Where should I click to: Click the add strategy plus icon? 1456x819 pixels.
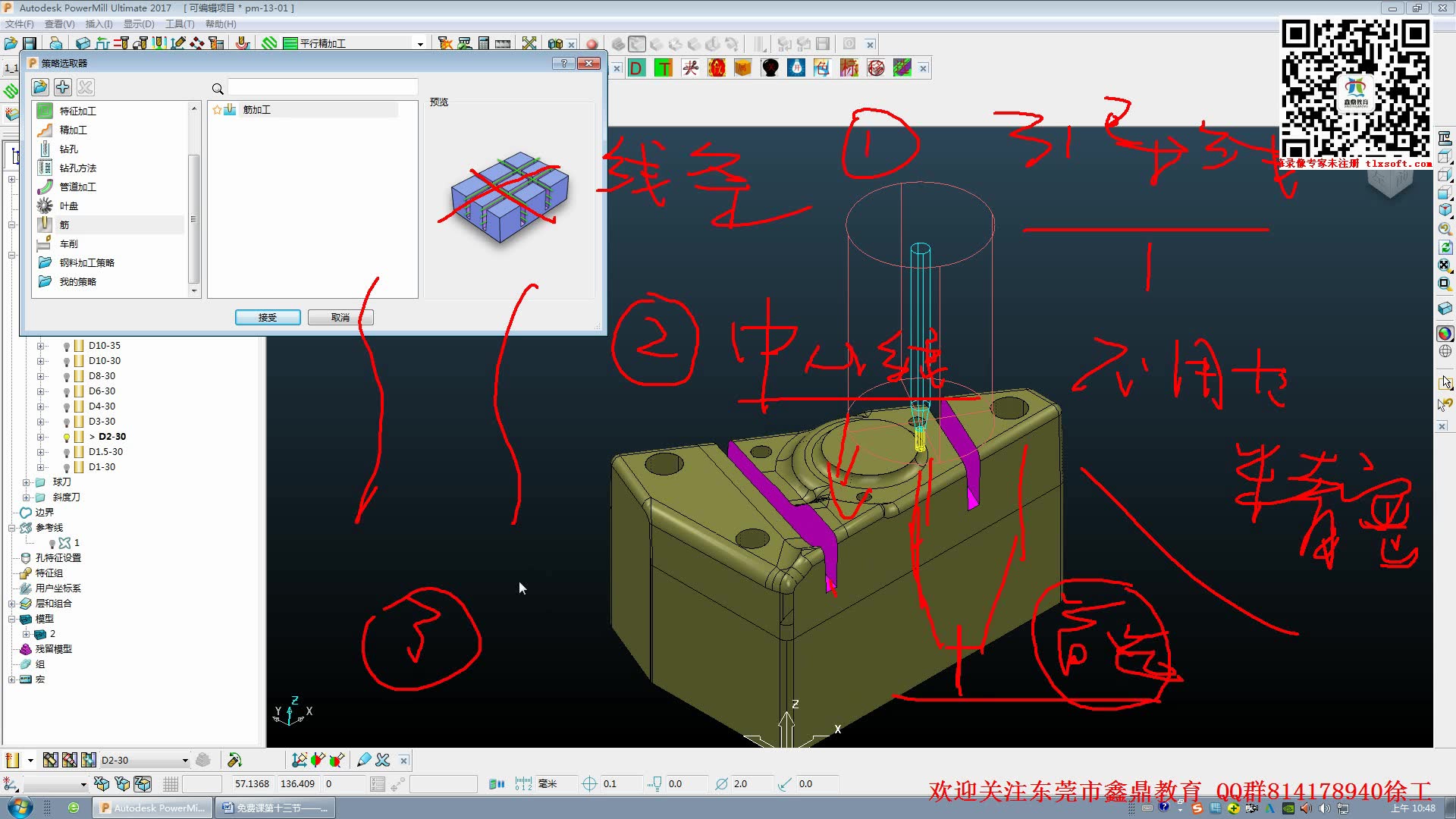tap(63, 87)
